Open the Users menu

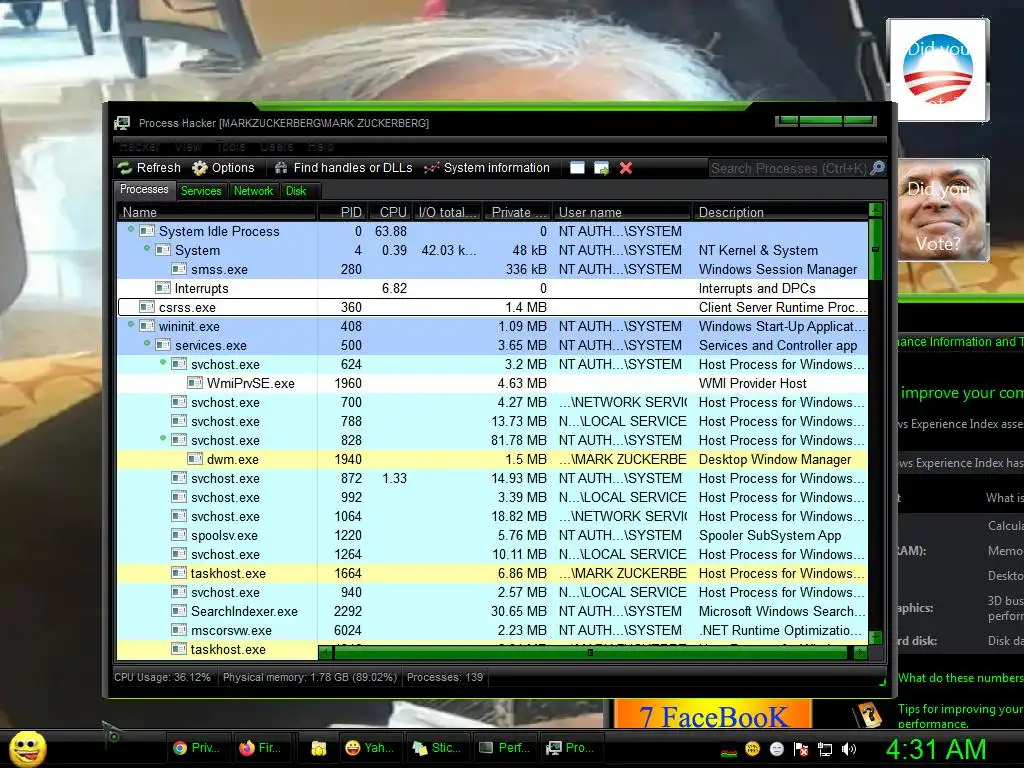click(x=277, y=146)
